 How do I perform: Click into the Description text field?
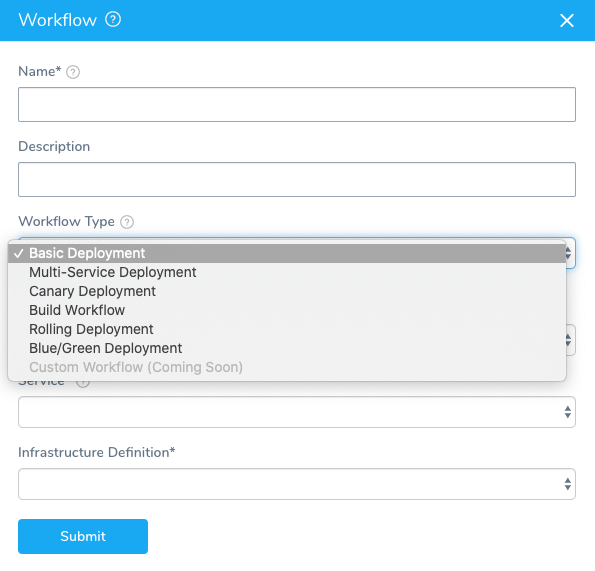(297, 179)
